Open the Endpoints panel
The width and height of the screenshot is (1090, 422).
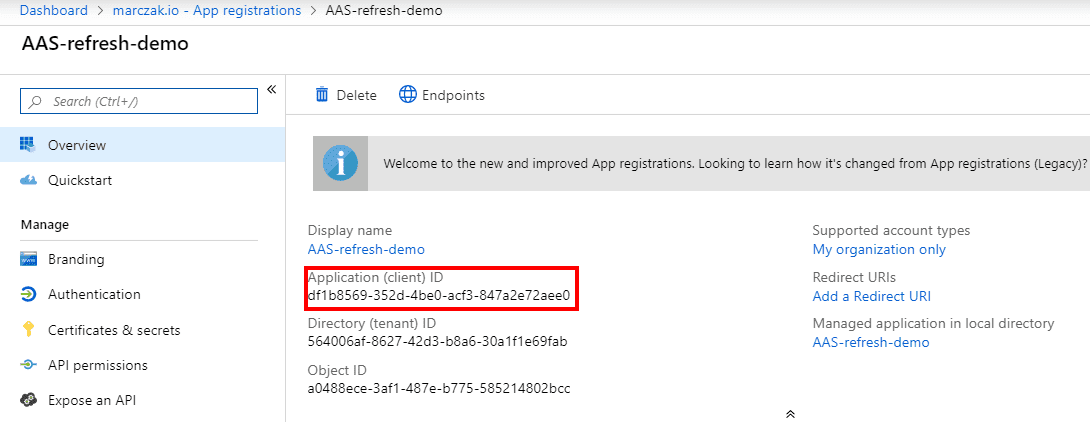tap(441, 95)
